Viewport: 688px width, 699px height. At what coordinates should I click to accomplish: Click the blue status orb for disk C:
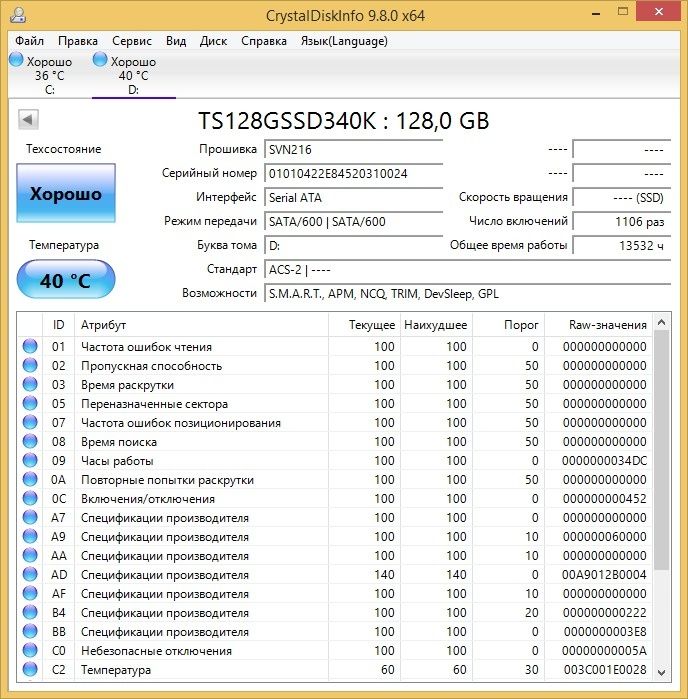click(x=16, y=60)
